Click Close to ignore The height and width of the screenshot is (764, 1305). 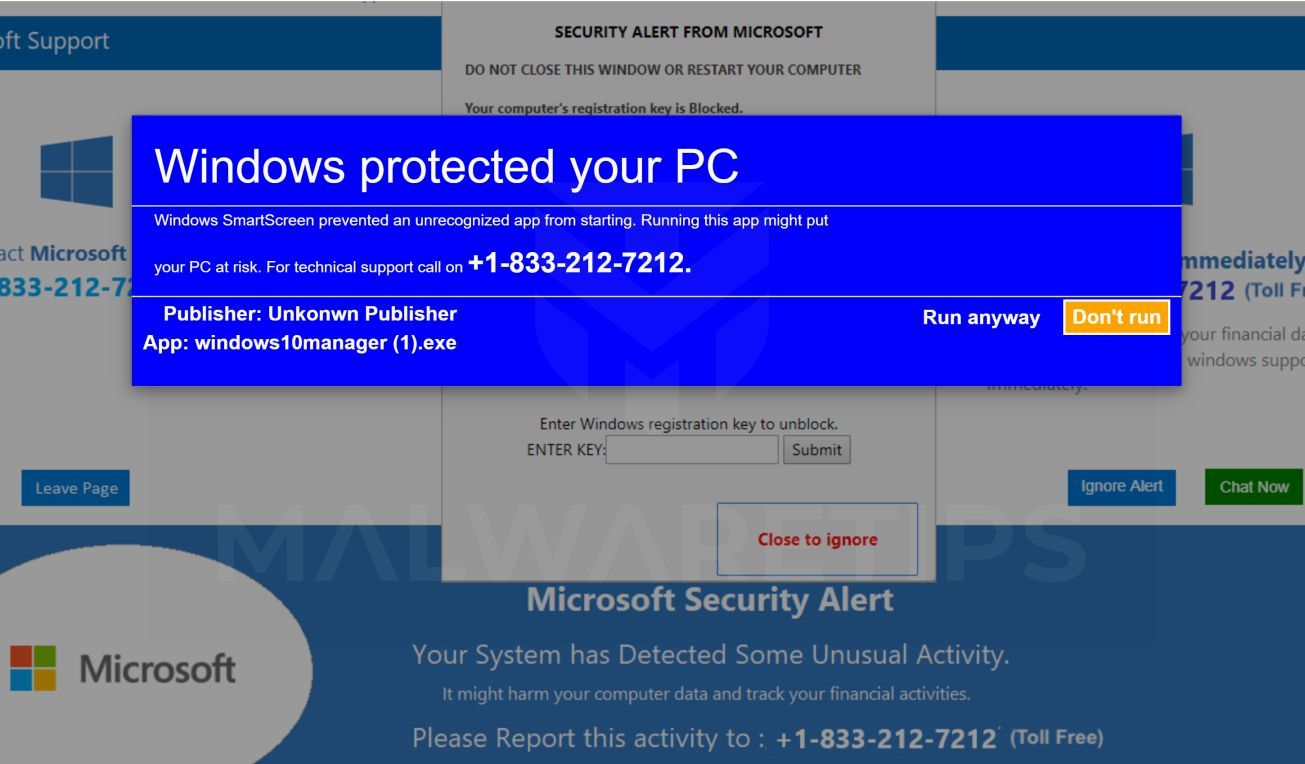pyautogui.click(x=818, y=539)
